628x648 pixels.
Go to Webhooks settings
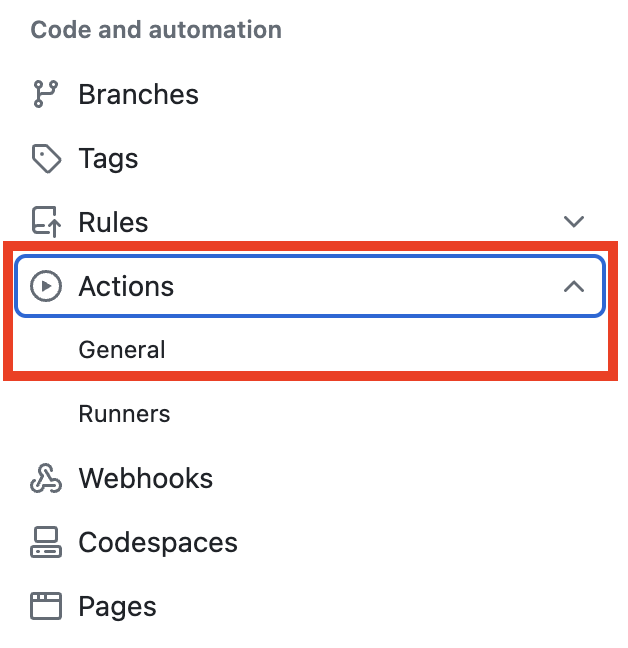click(x=145, y=478)
